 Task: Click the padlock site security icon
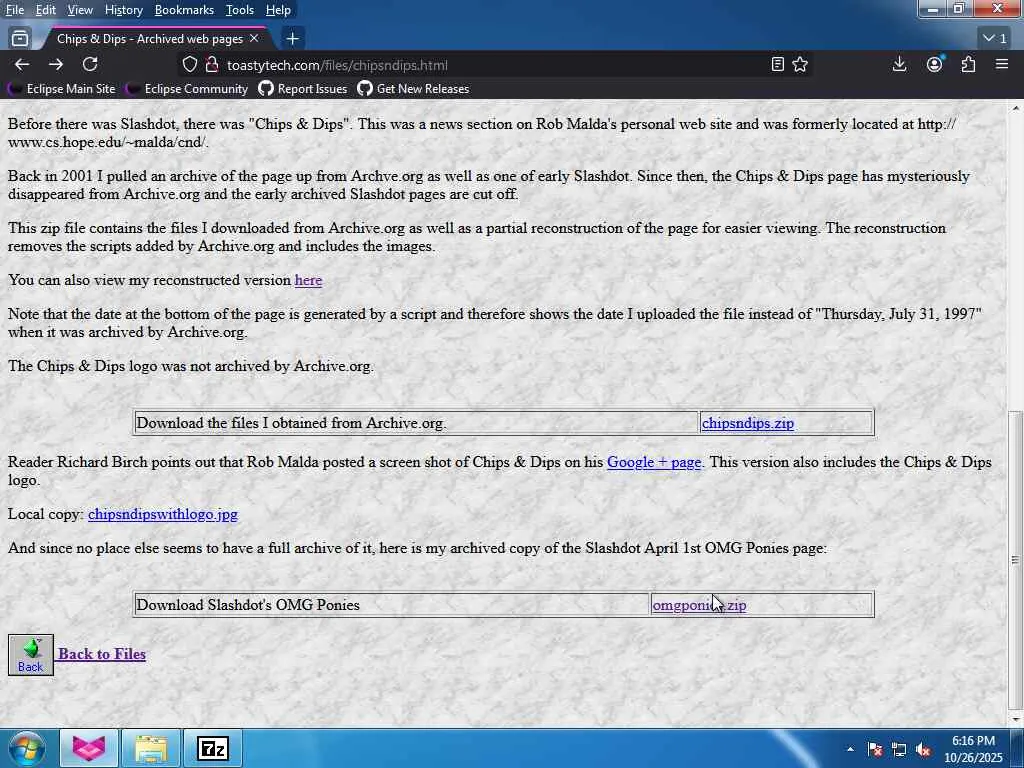[211, 65]
